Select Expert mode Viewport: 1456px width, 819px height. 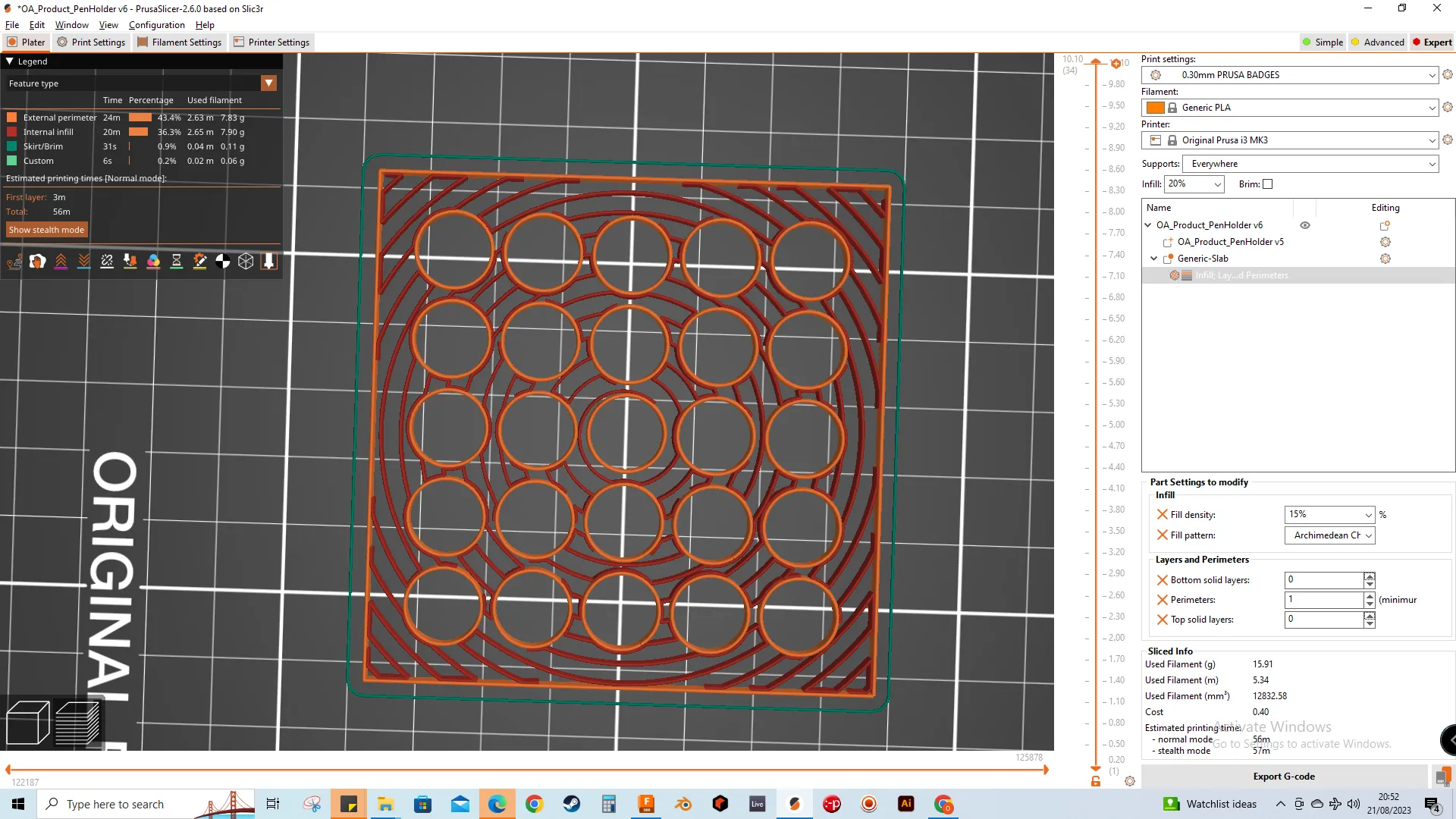point(1432,42)
